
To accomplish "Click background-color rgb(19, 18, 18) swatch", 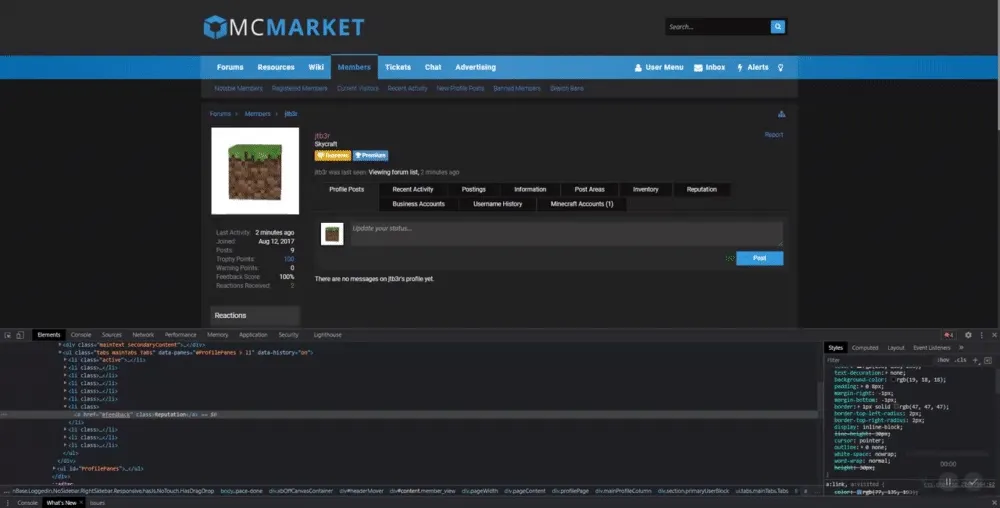I will [x=893, y=380].
